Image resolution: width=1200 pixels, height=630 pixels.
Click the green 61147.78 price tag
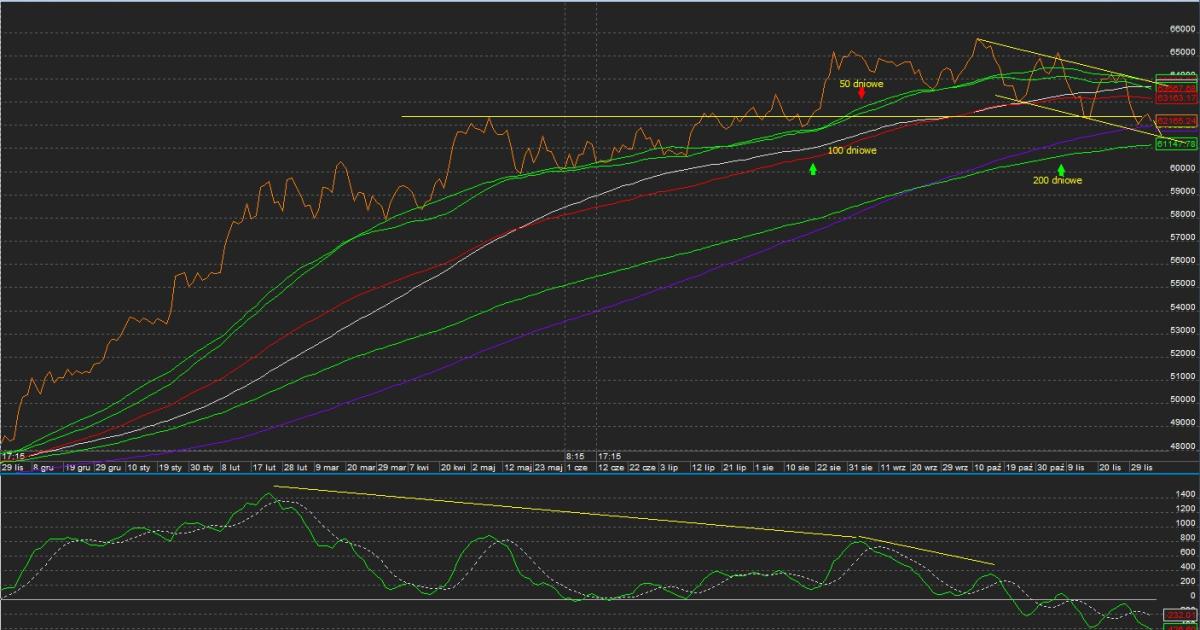[1176, 144]
